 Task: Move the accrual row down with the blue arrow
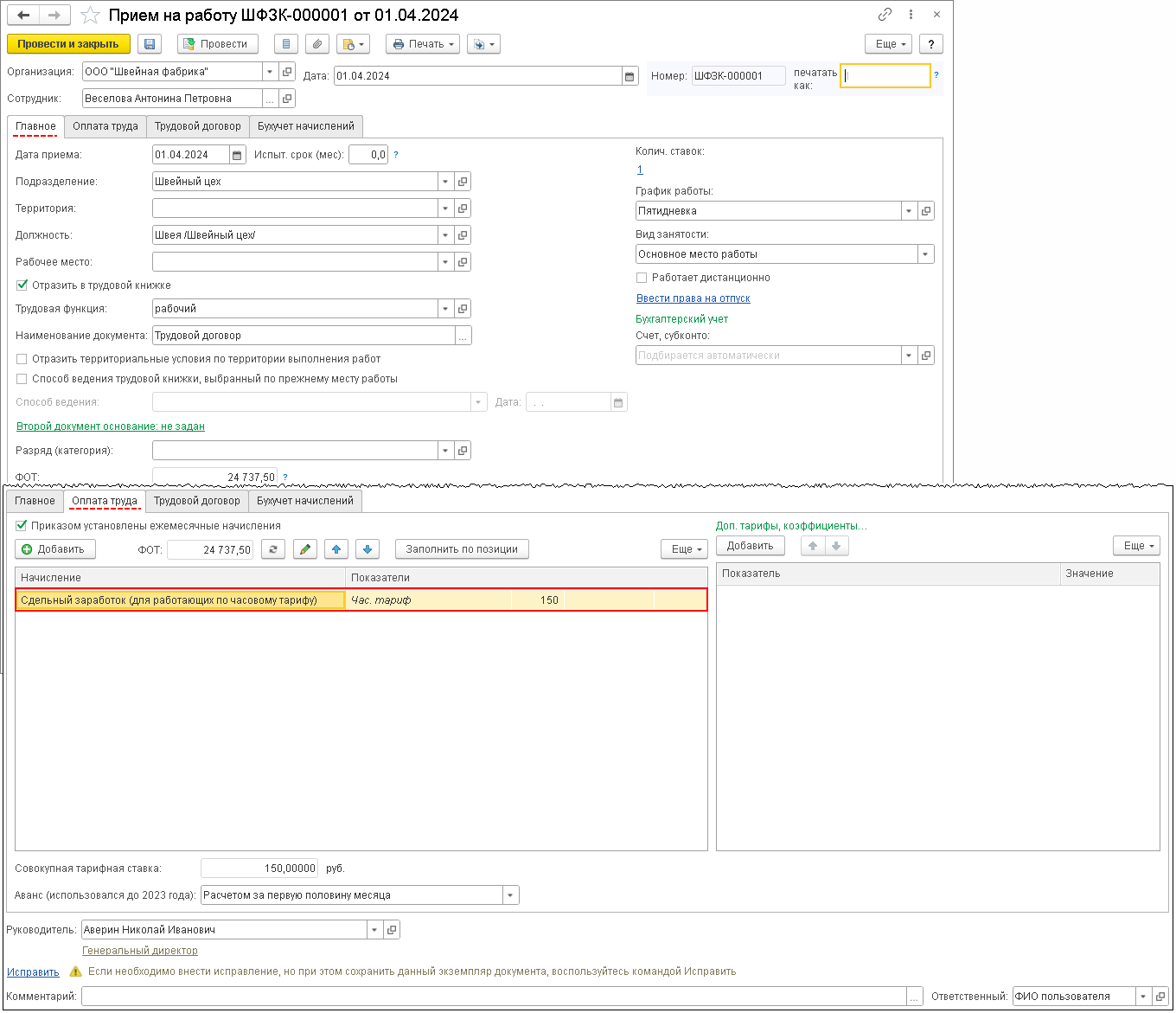pos(367,549)
